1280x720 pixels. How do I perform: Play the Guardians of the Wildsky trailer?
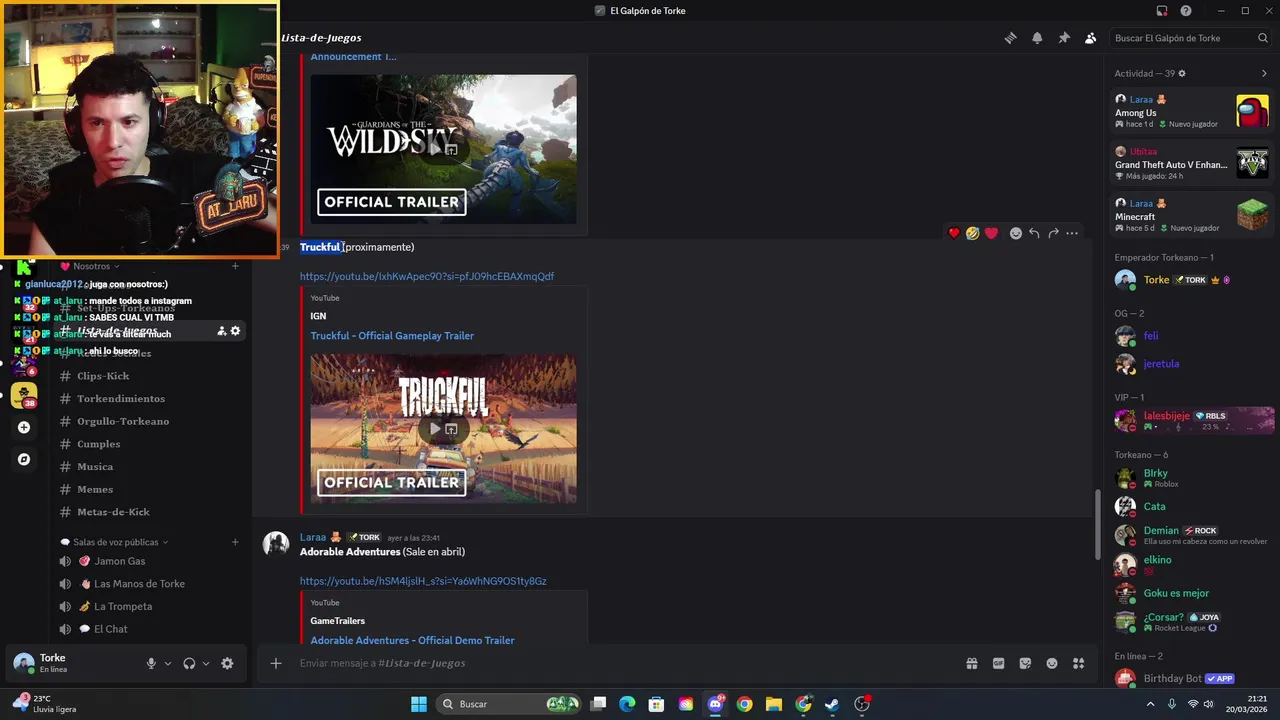pyautogui.click(x=435, y=149)
